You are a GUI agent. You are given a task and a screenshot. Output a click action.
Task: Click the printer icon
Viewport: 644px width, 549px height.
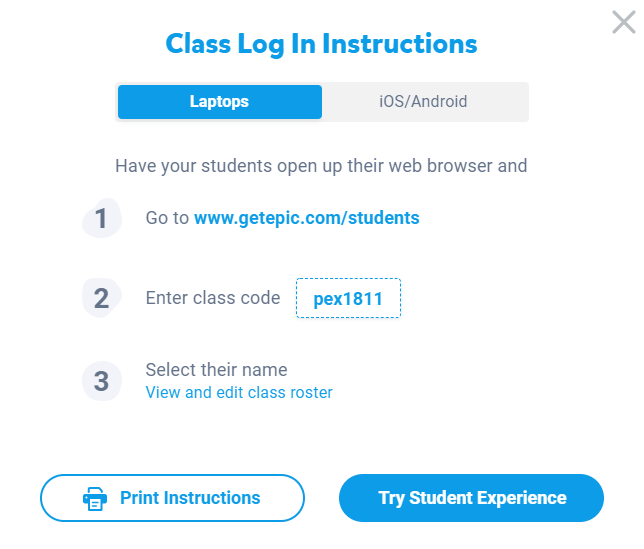[x=95, y=498]
